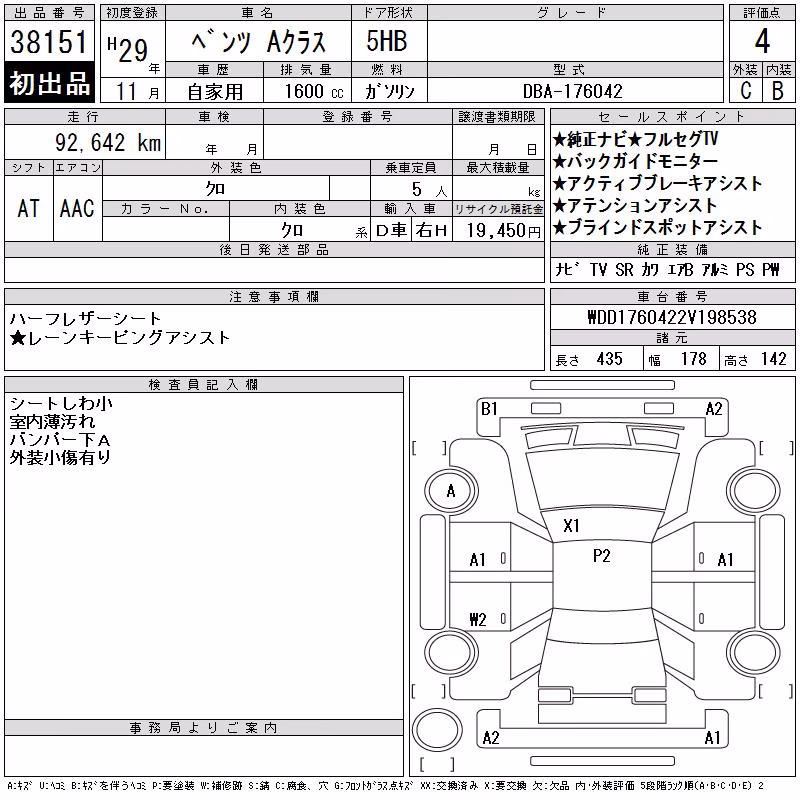Click door type 5HB

coord(387,41)
